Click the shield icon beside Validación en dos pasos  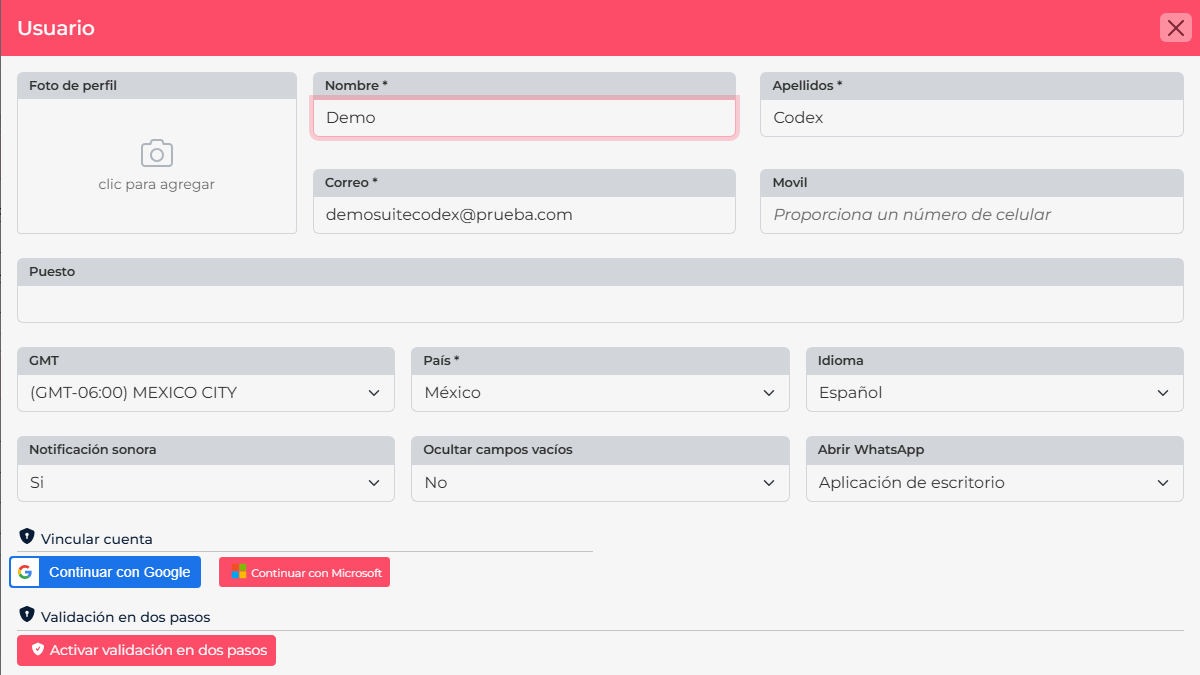pyautogui.click(x=27, y=615)
